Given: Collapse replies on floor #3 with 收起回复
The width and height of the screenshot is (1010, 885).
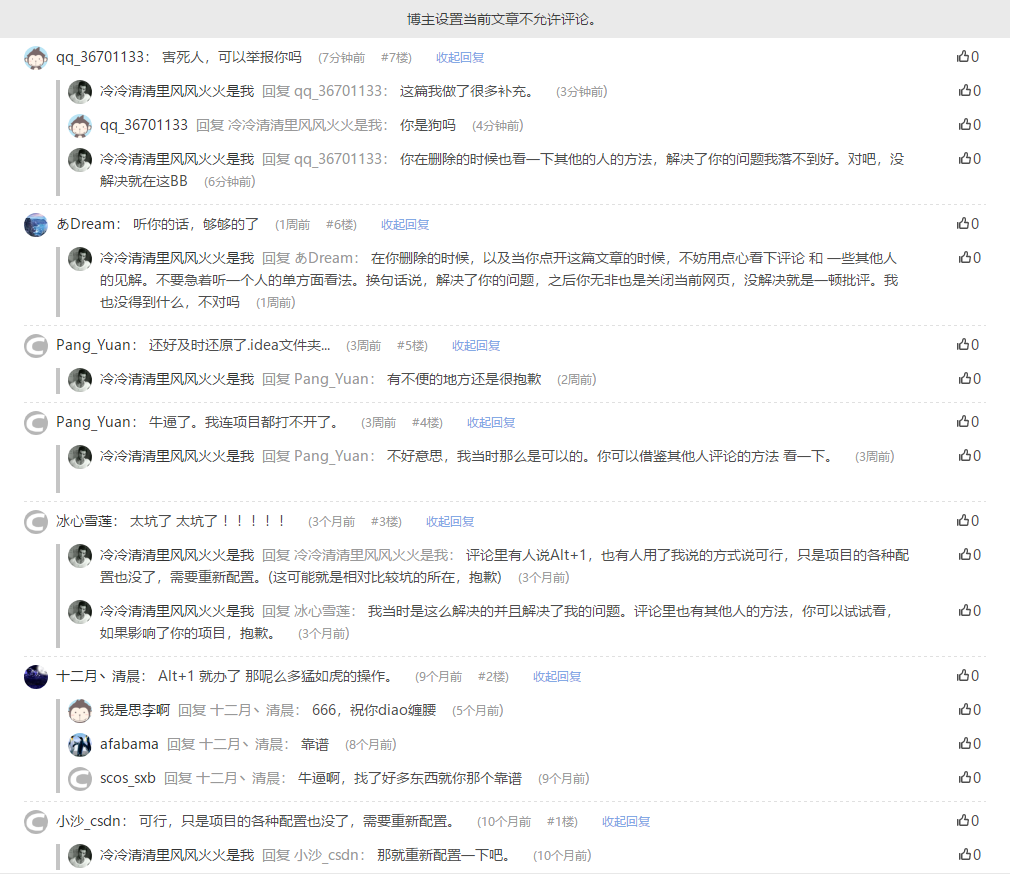Looking at the screenshot, I should pos(450,522).
